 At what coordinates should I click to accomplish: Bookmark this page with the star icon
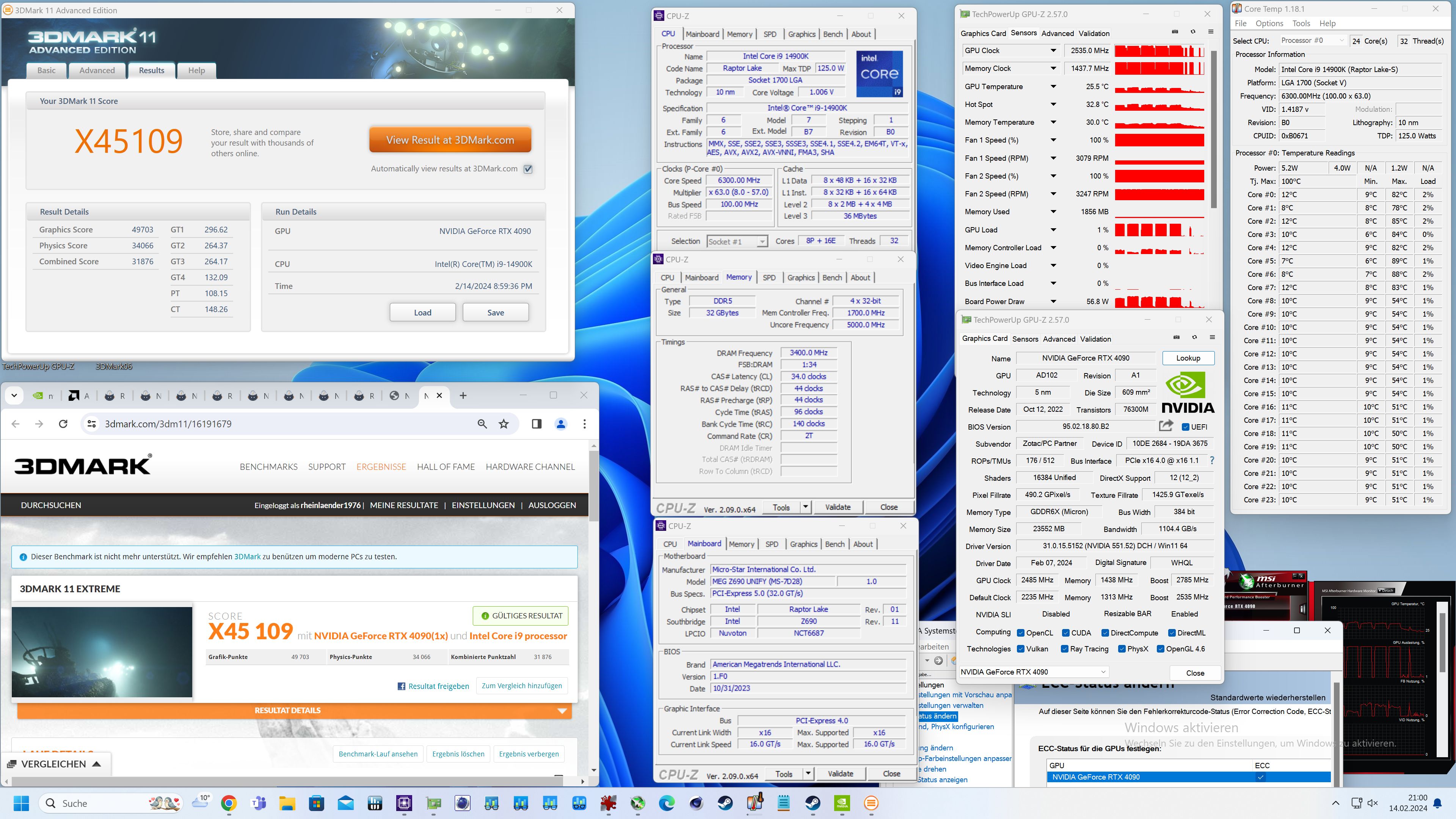click(x=504, y=424)
